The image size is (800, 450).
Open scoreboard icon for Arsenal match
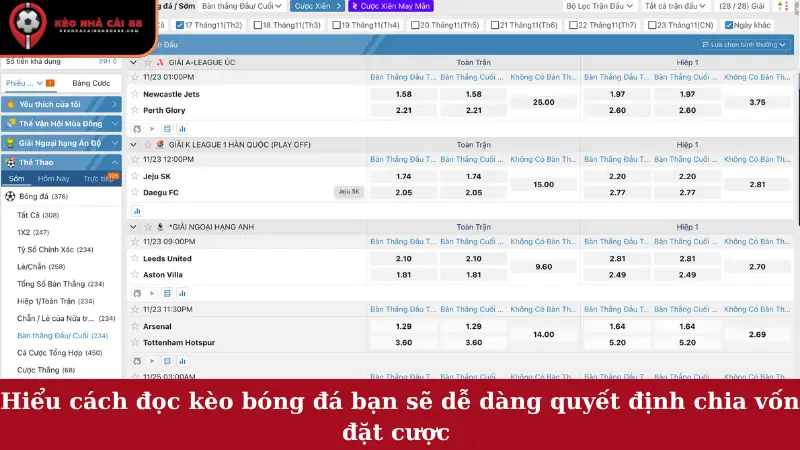pos(167,361)
